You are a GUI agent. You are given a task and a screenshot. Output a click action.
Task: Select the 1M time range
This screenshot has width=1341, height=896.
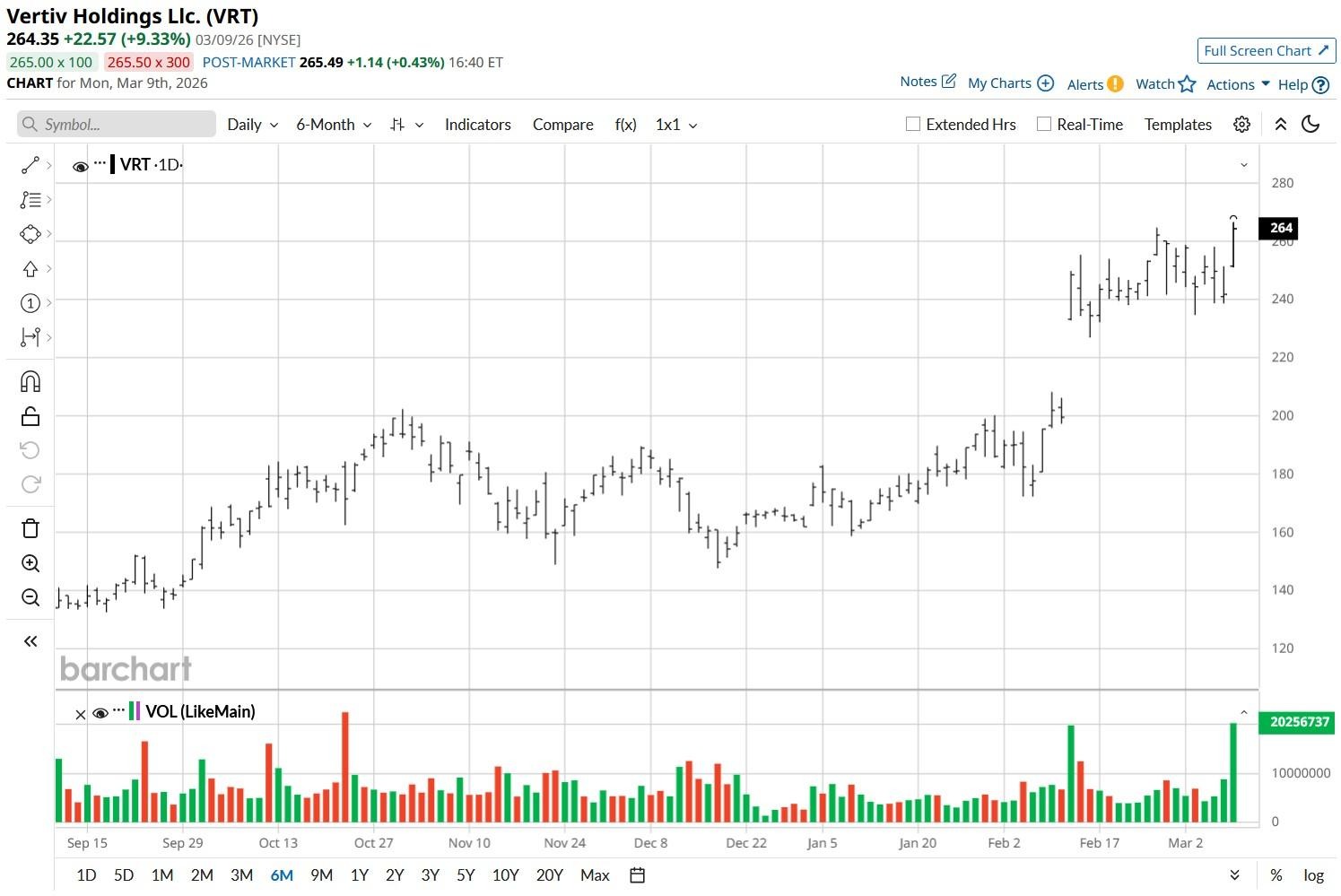coord(162,875)
